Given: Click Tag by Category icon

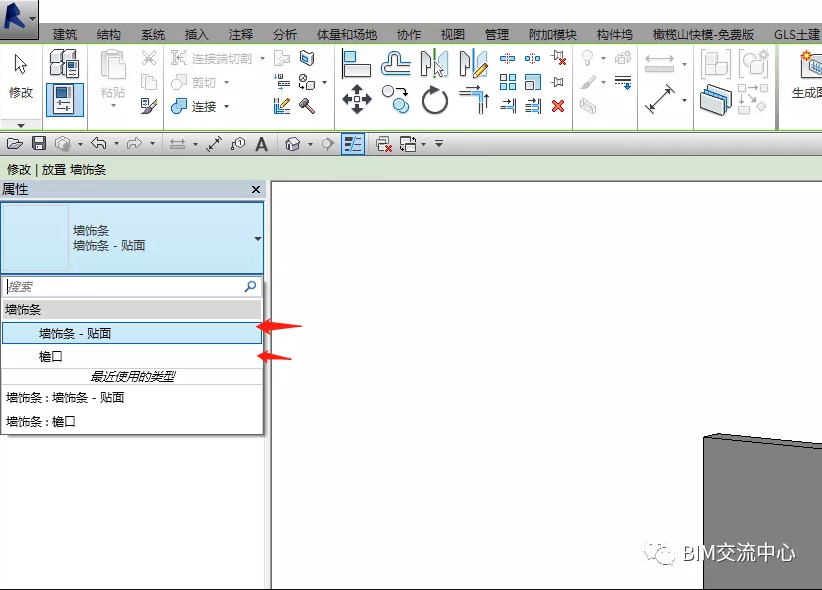Looking at the screenshot, I should tap(238, 144).
